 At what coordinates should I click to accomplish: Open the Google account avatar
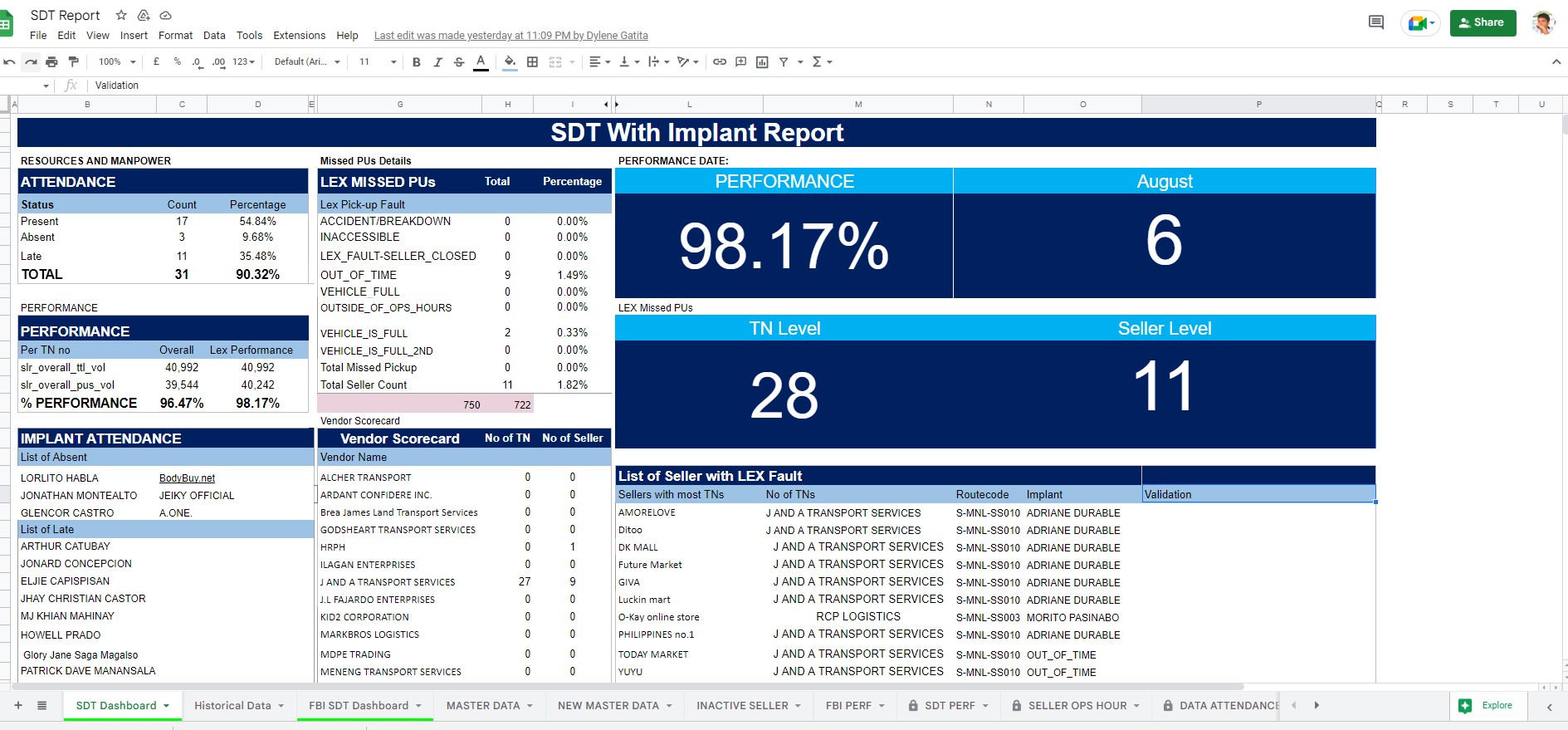pyautogui.click(x=1543, y=22)
